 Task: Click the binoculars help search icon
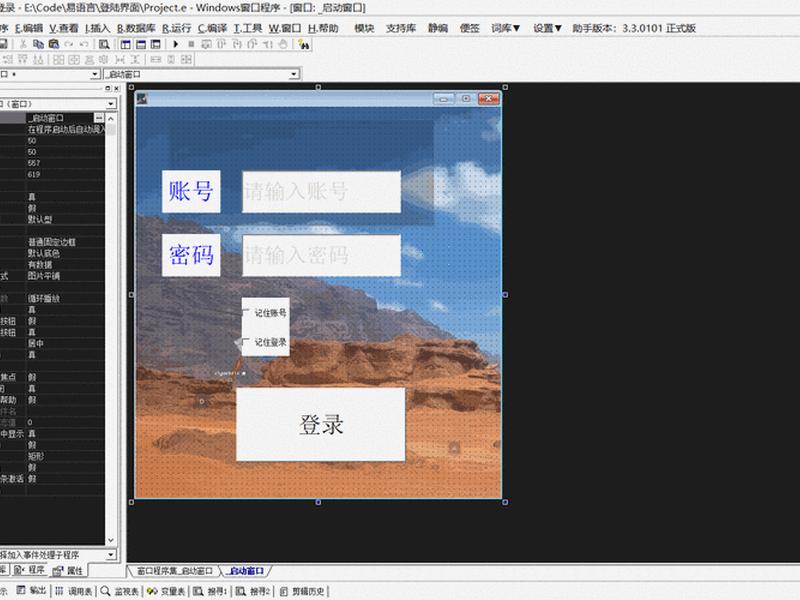(304, 45)
